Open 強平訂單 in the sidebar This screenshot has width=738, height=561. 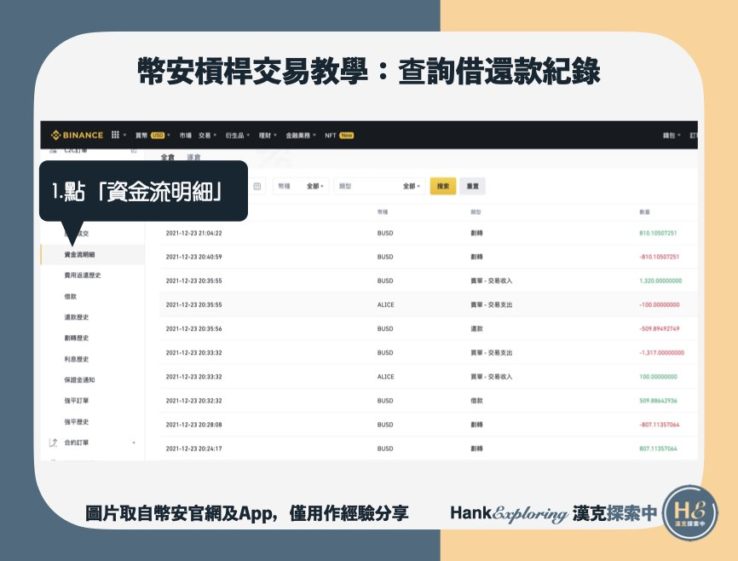tap(76, 401)
